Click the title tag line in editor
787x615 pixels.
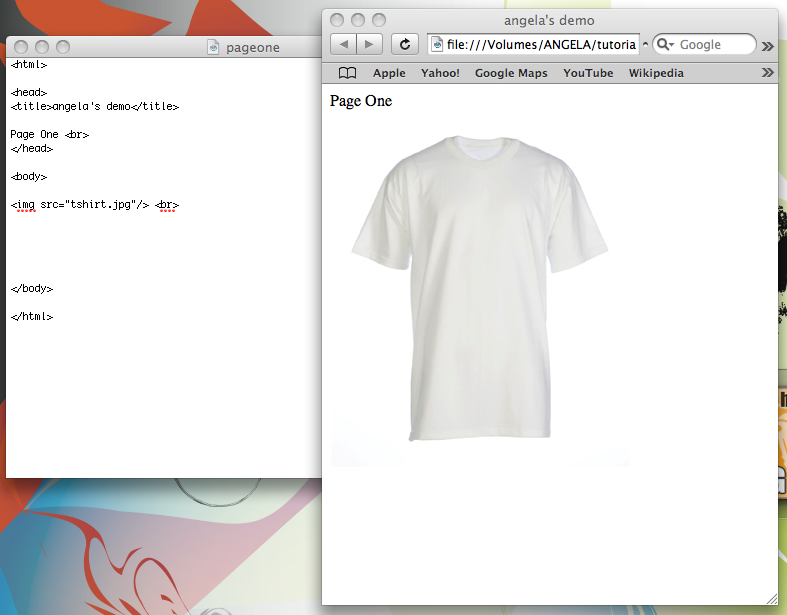tap(94, 106)
